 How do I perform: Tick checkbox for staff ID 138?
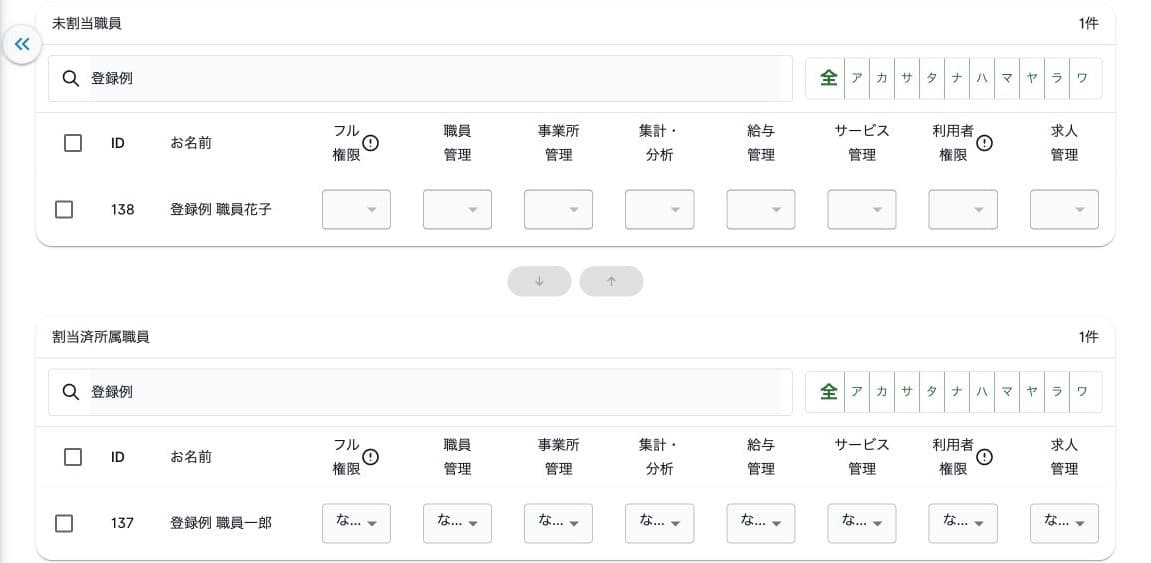[x=64, y=210]
